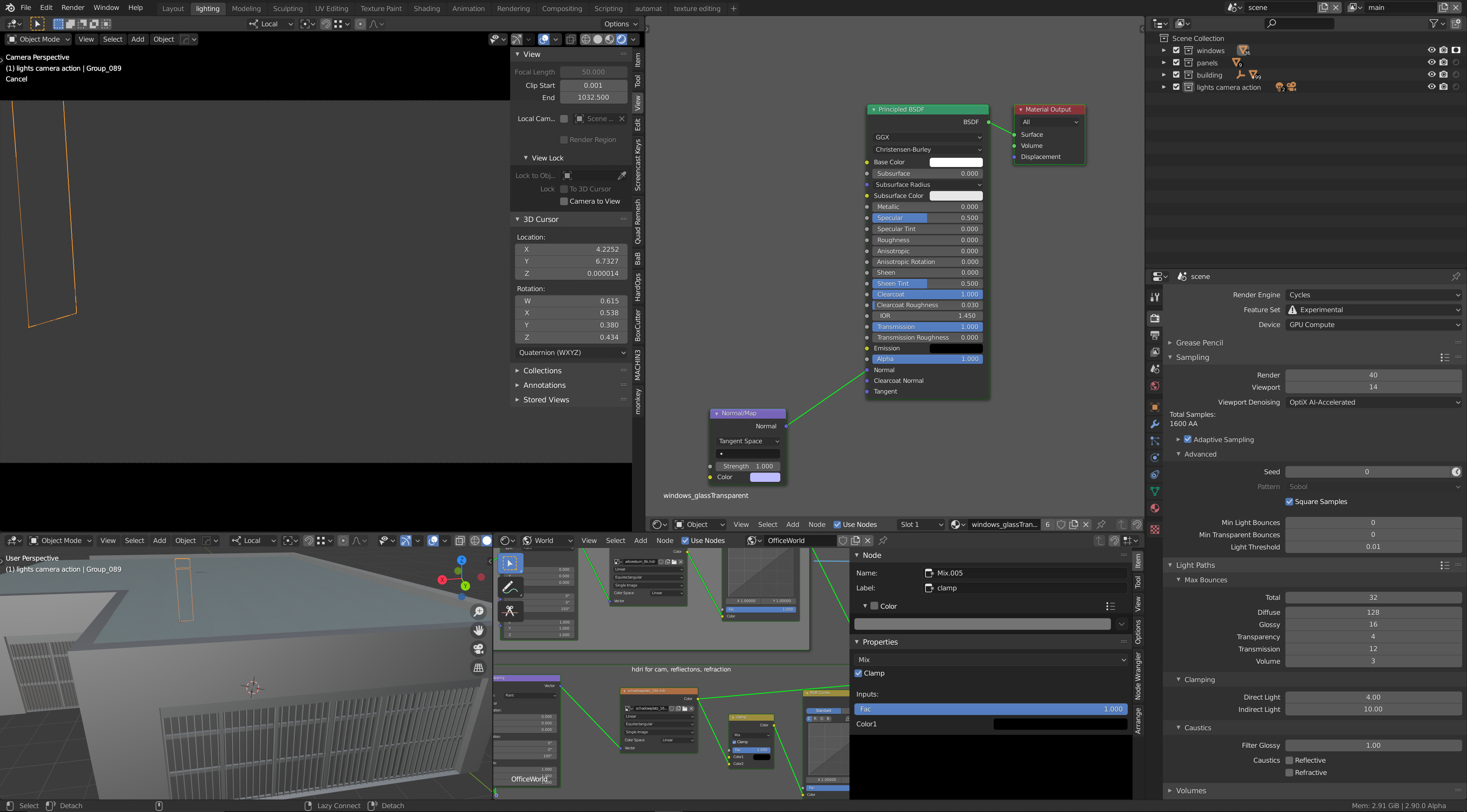Open the World Properties tab (globe icon)
Image resolution: width=1467 pixels, height=812 pixels.
click(1155, 386)
